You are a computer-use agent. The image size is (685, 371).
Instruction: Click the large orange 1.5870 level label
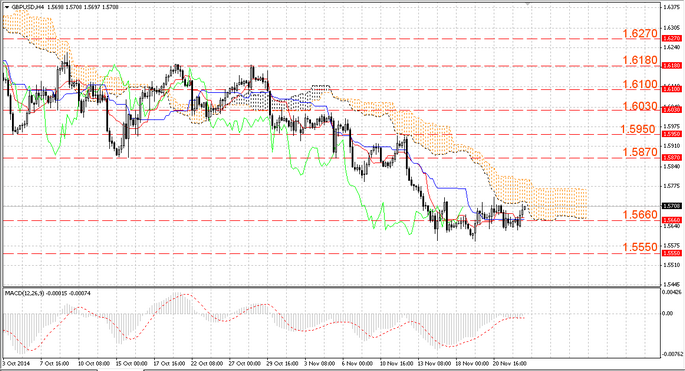640,153
